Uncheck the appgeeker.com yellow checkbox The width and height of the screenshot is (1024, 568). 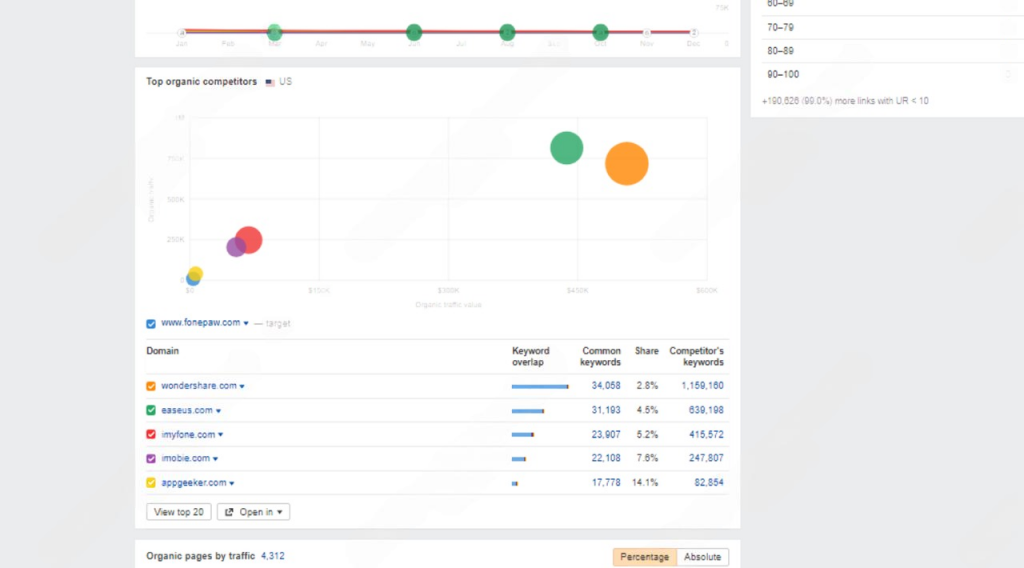[151, 483]
